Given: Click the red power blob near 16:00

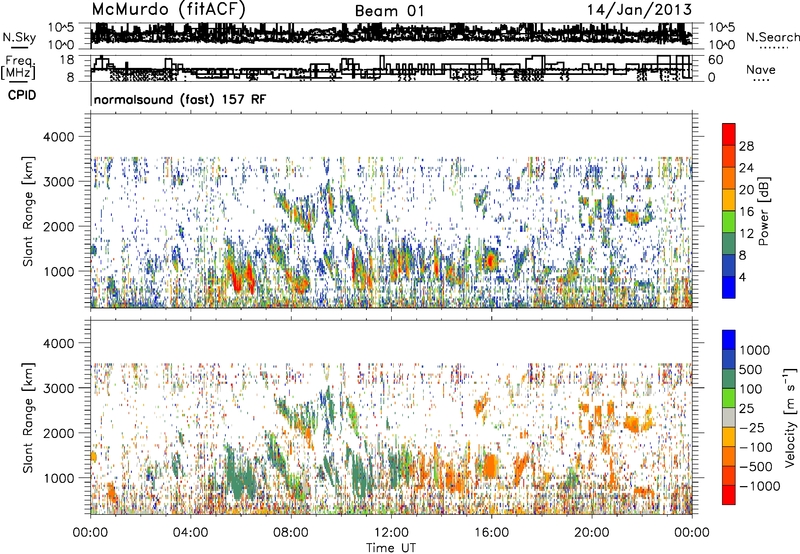Looking at the screenshot, I should [491, 260].
